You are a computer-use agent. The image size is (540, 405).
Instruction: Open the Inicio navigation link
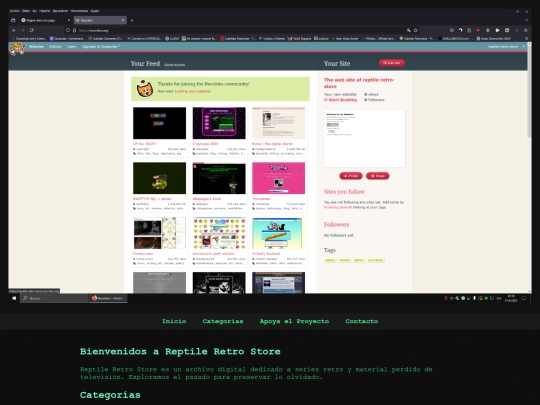coord(174,321)
